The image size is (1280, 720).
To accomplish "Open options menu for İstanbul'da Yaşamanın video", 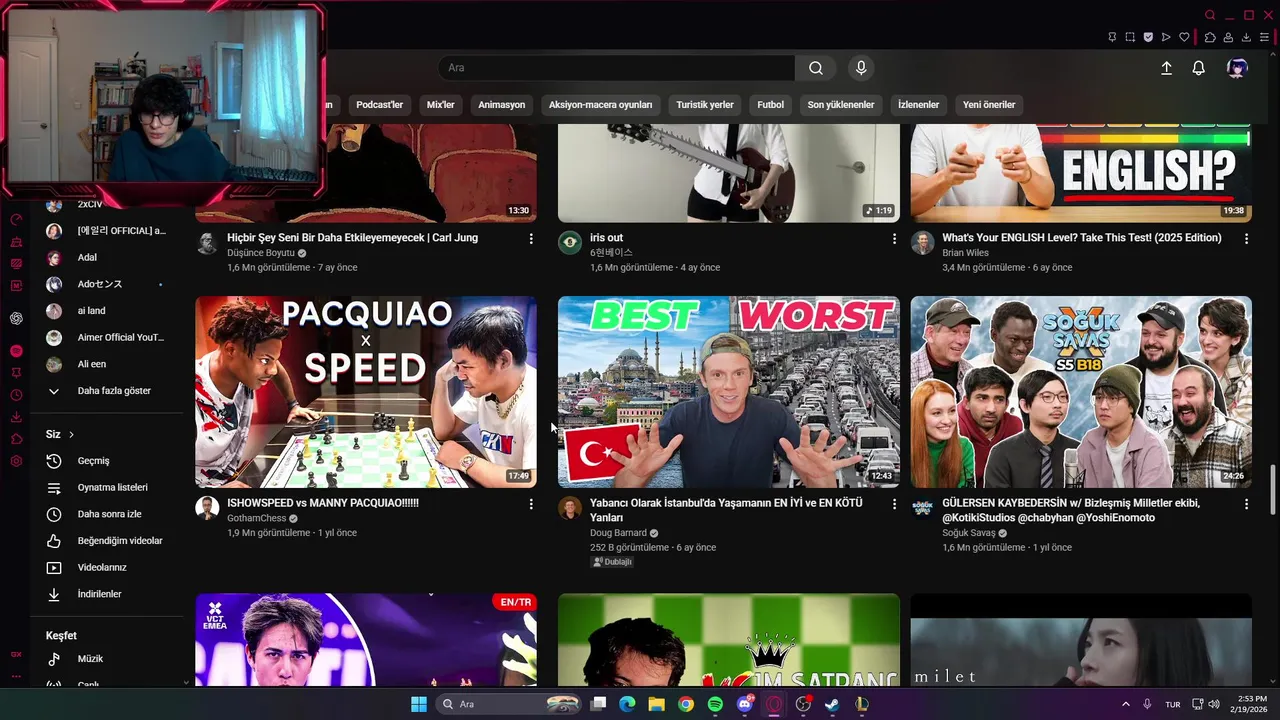I will pyautogui.click(x=894, y=504).
